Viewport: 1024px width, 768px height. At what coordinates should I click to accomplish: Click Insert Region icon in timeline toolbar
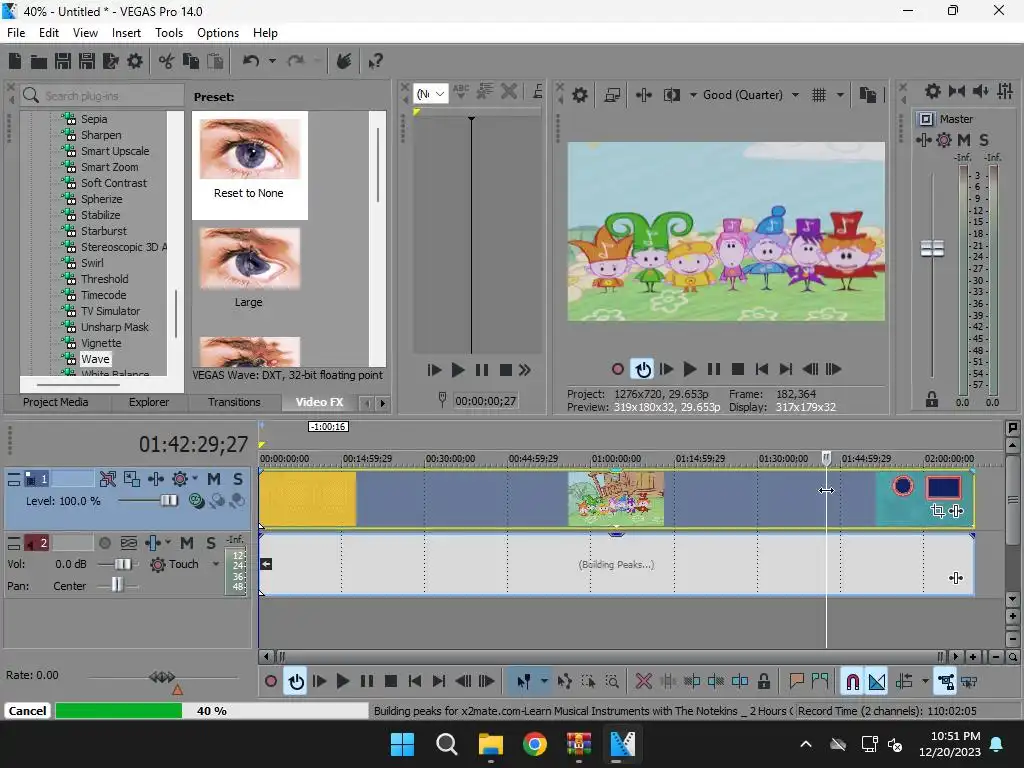click(x=820, y=682)
